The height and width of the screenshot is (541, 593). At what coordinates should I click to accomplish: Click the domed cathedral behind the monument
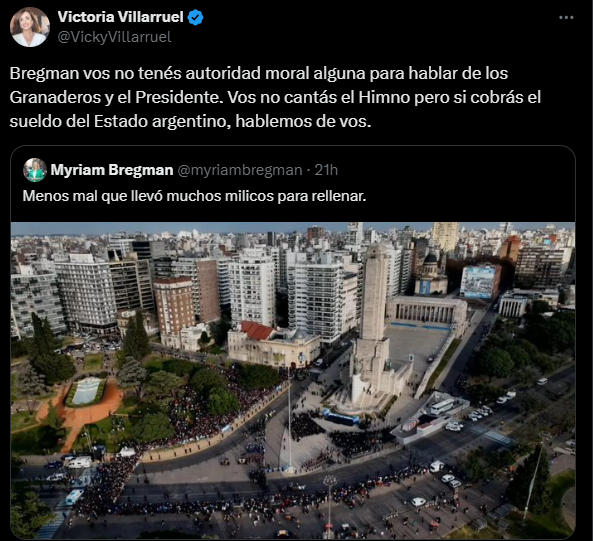tap(430, 275)
